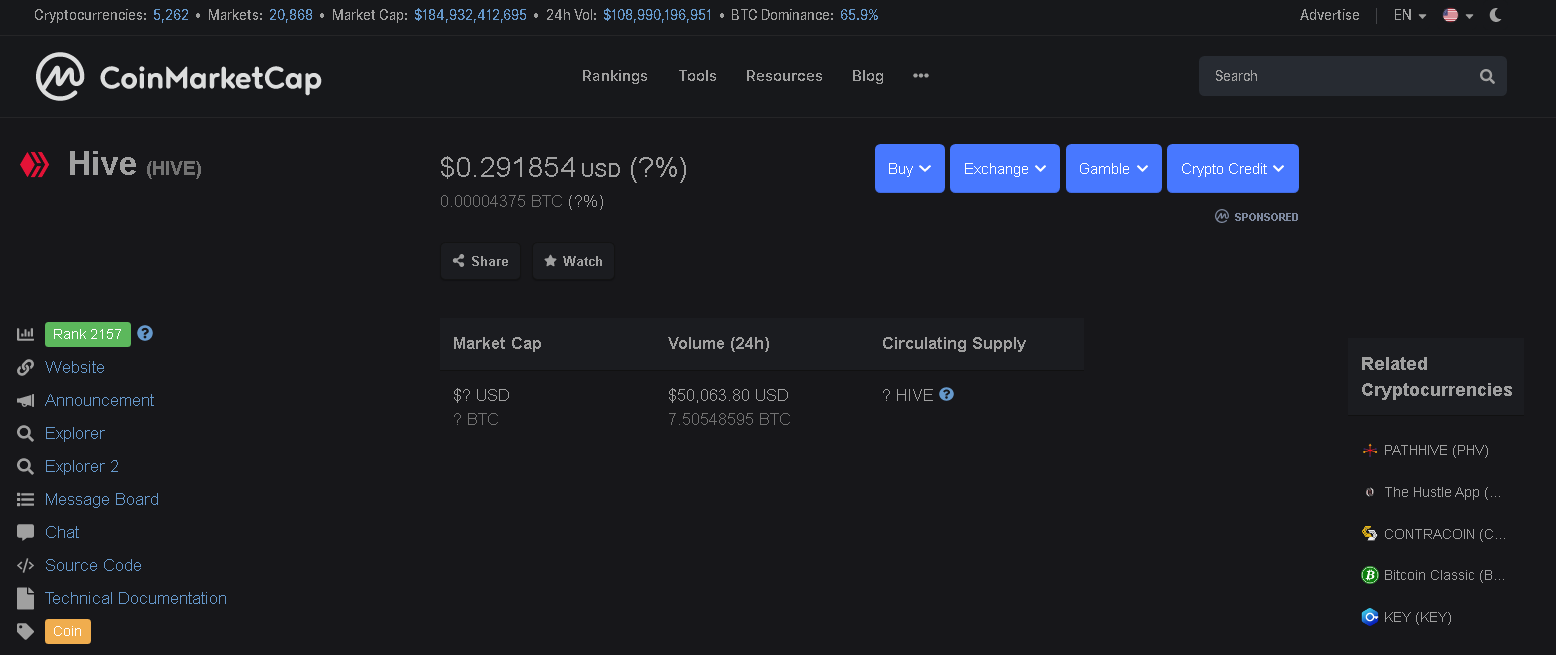Open the Buy dropdown
The image size is (1556, 655).
click(x=909, y=168)
